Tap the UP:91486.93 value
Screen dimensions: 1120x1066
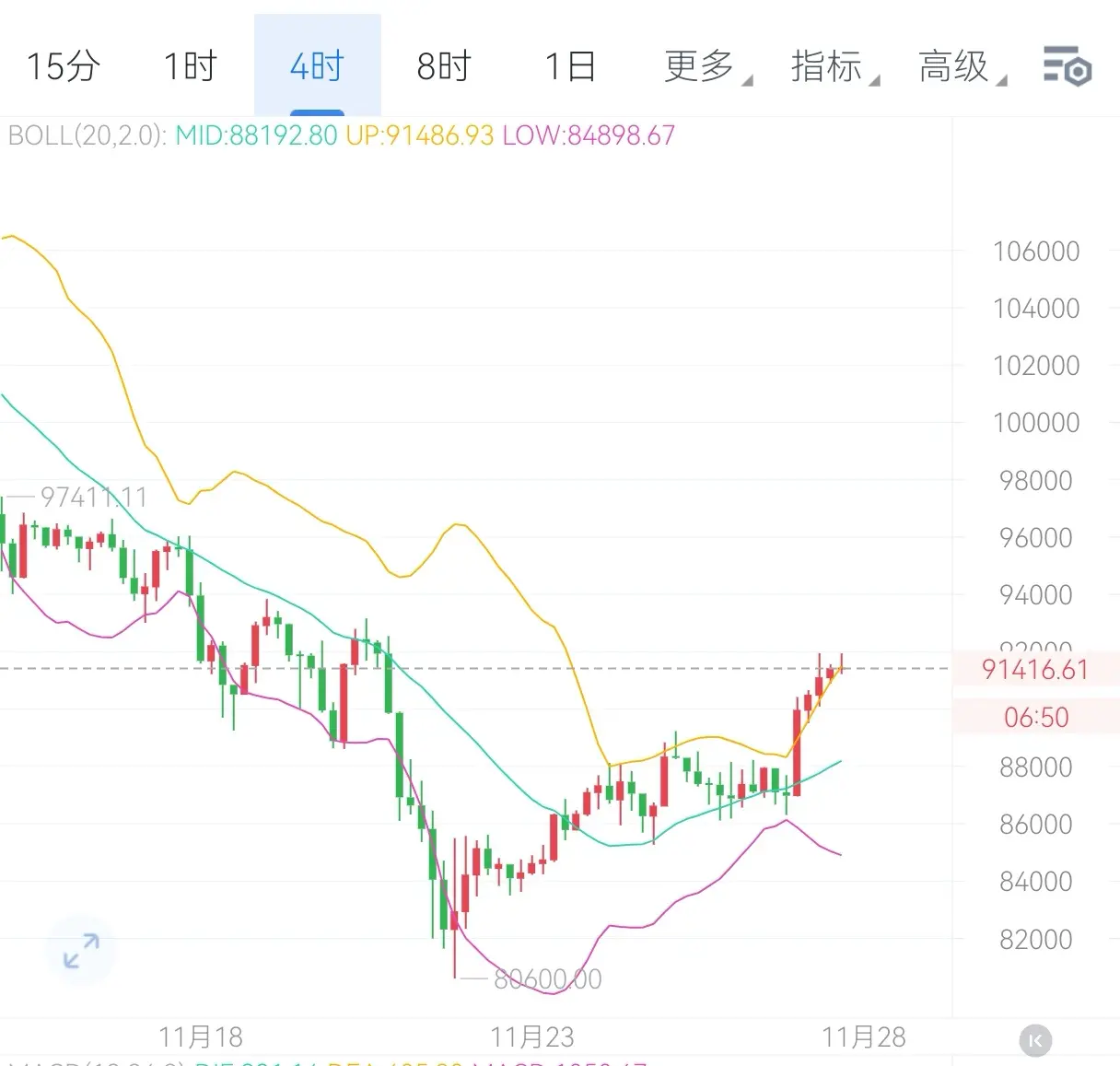coord(420,135)
